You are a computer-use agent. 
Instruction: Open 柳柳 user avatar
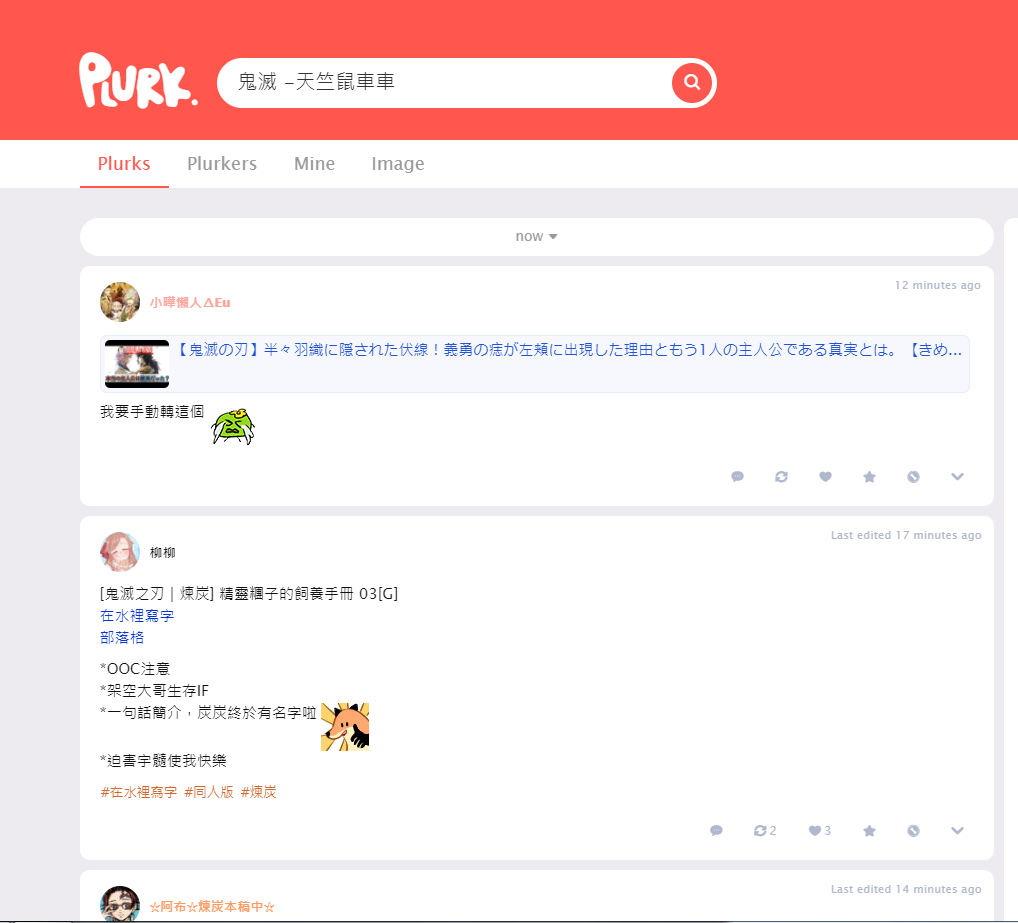pyautogui.click(x=120, y=552)
